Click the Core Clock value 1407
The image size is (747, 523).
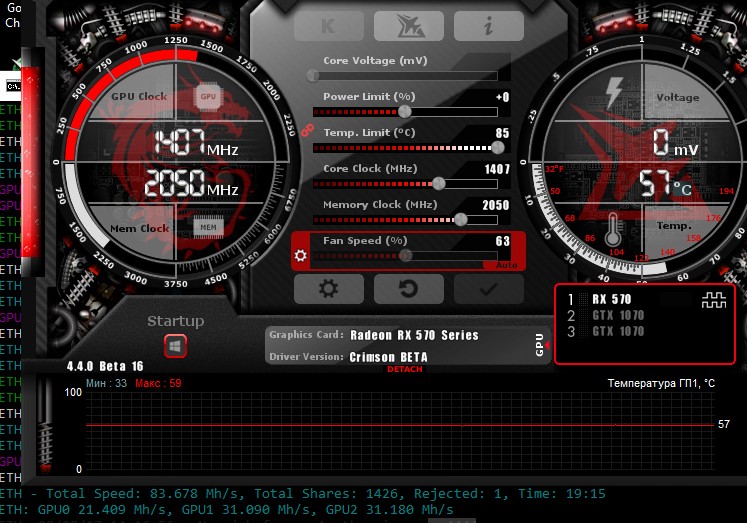497,169
